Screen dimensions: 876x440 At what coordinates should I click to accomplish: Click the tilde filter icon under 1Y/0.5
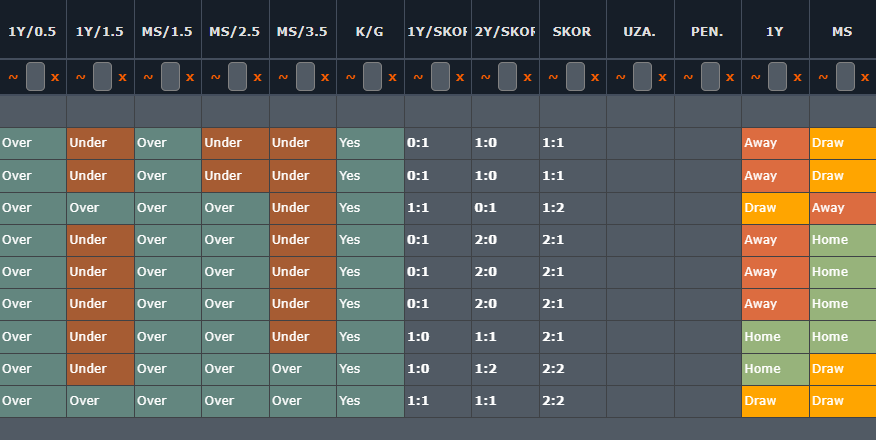13,77
